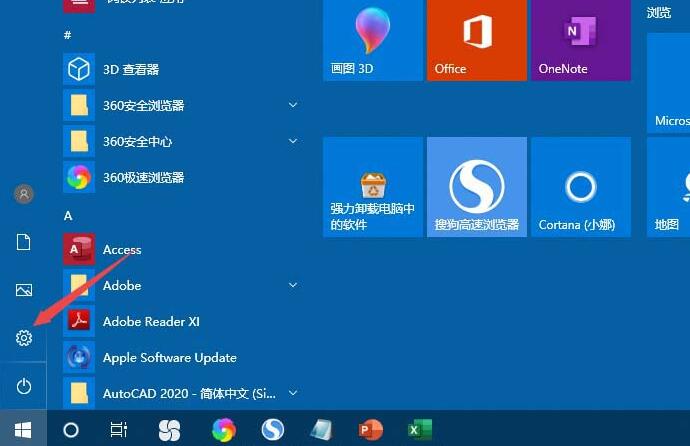The width and height of the screenshot is (690, 446).
Task: Open the Cortana (小娜) tile
Action: pos(581,187)
